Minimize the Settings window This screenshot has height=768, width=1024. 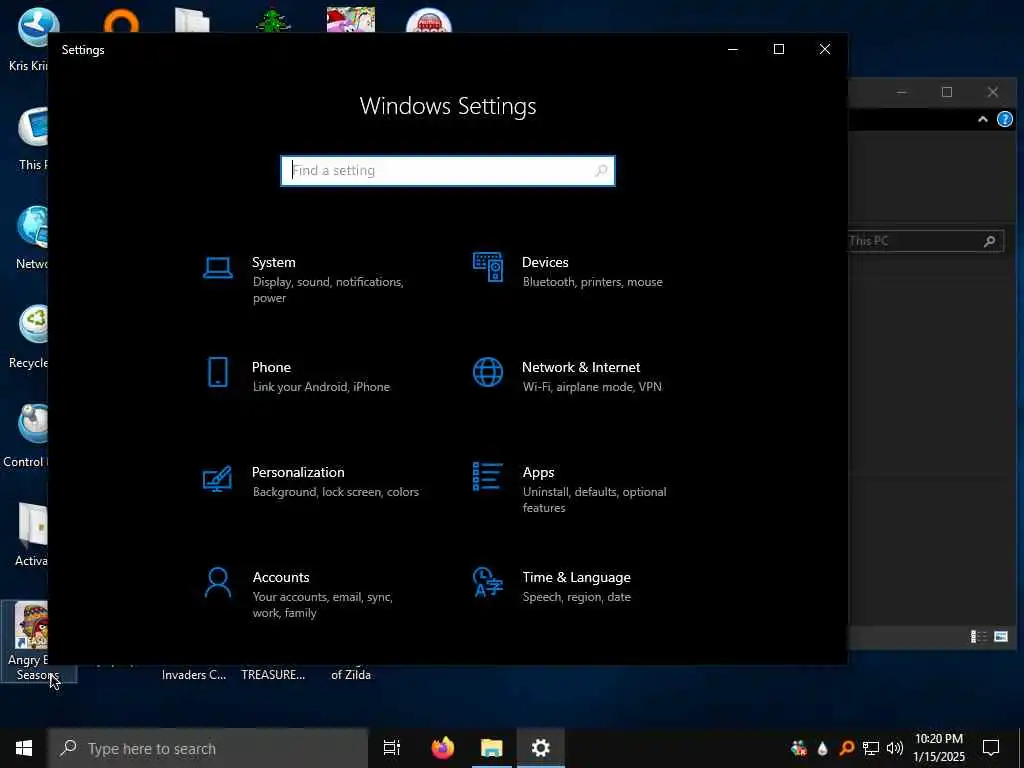tap(733, 50)
